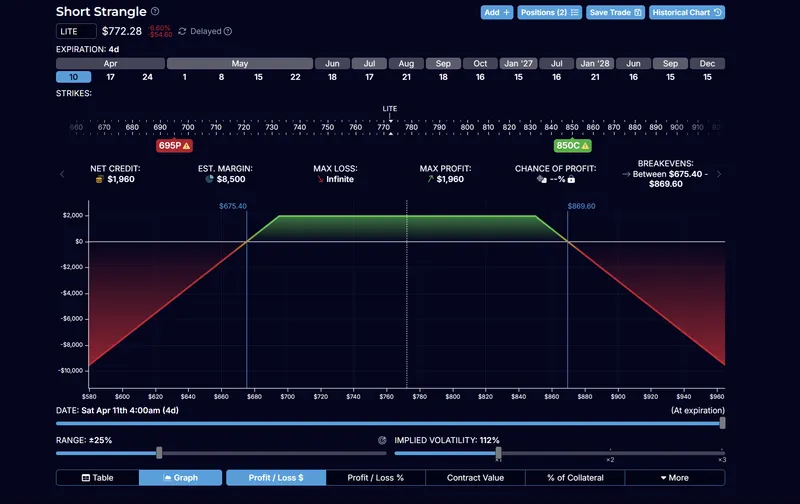The height and width of the screenshot is (504, 800).
Task: Open the More dropdown menu
Action: point(674,478)
